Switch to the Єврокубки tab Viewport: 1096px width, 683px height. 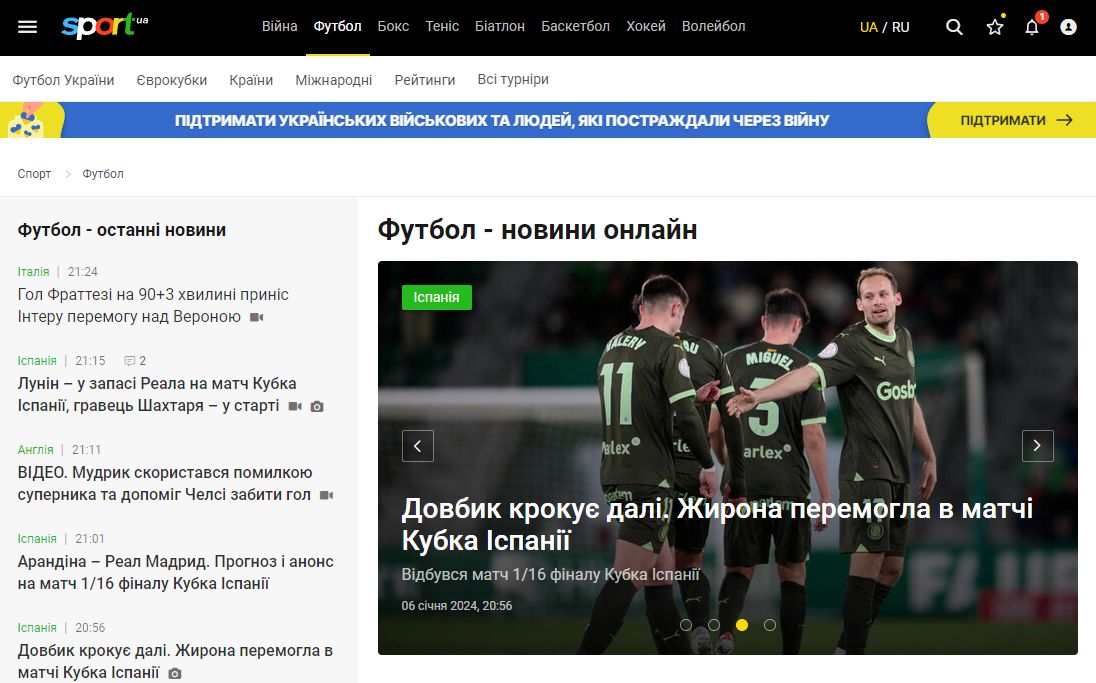click(171, 80)
